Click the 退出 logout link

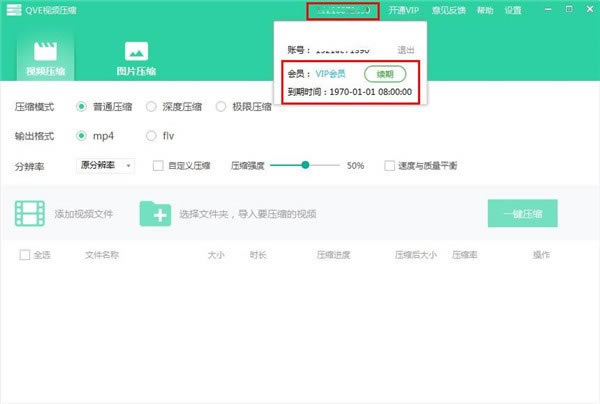click(x=406, y=49)
